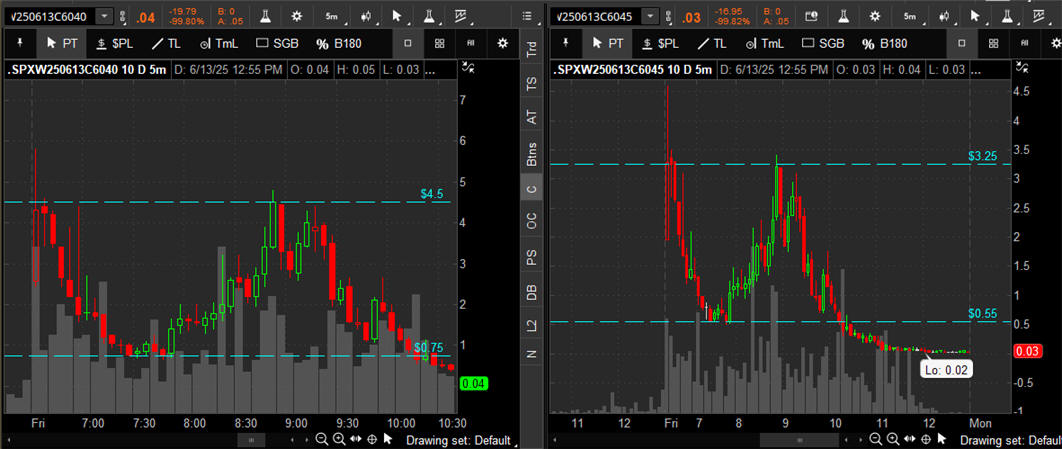
Task: Open the 5m timeframe selector on right chart
Action: [909, 17]
